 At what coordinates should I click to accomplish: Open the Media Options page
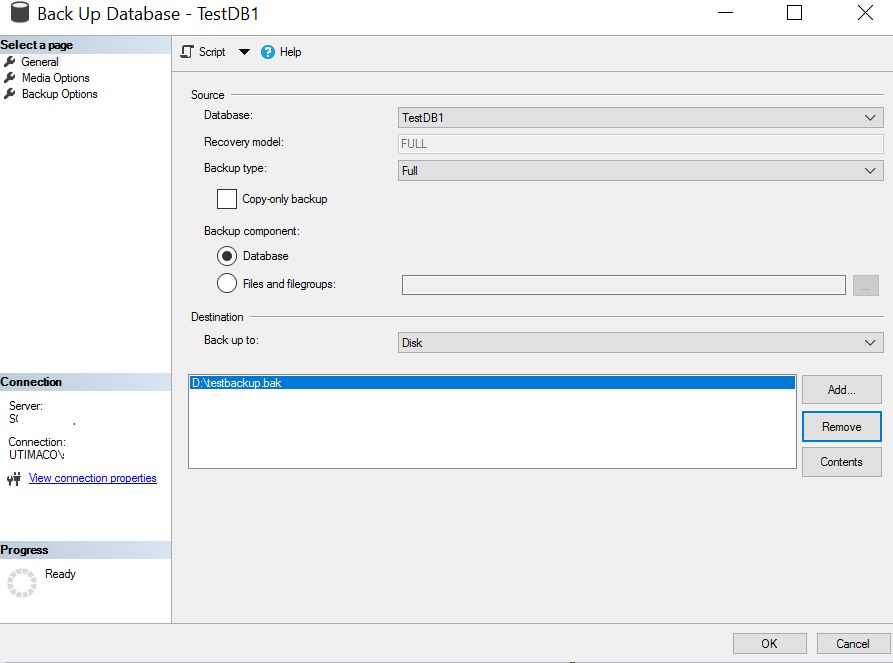[55, 77]
